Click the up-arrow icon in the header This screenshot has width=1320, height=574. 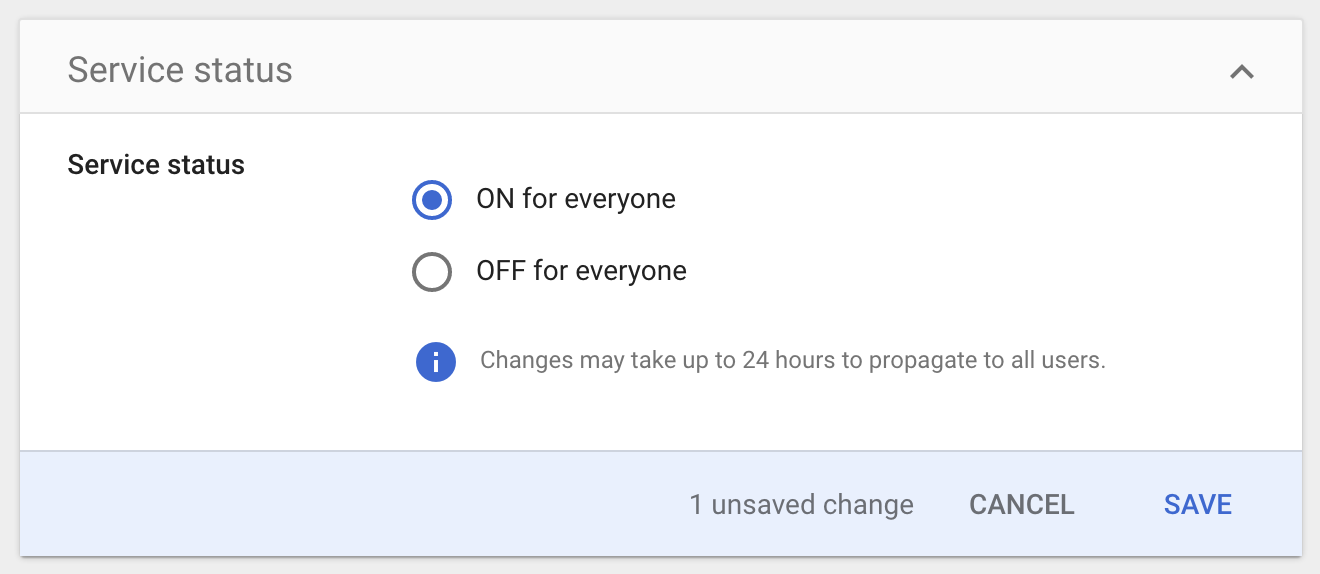(1241, 72)
